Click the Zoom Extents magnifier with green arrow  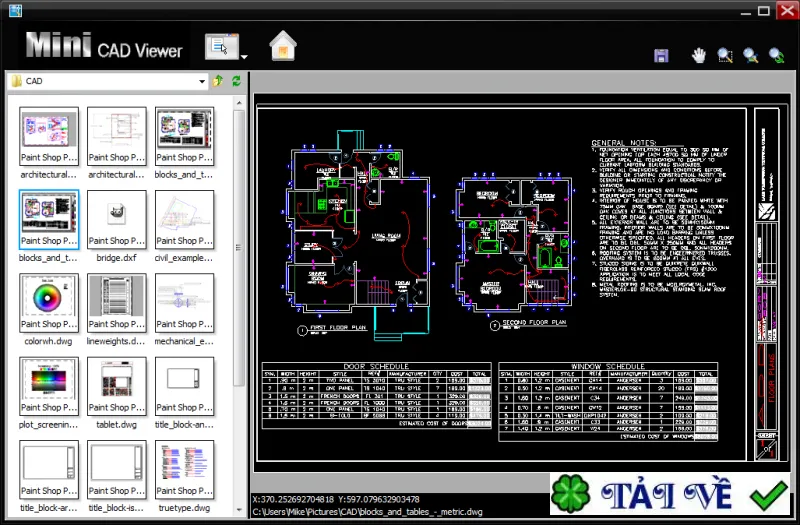(777, 55)
